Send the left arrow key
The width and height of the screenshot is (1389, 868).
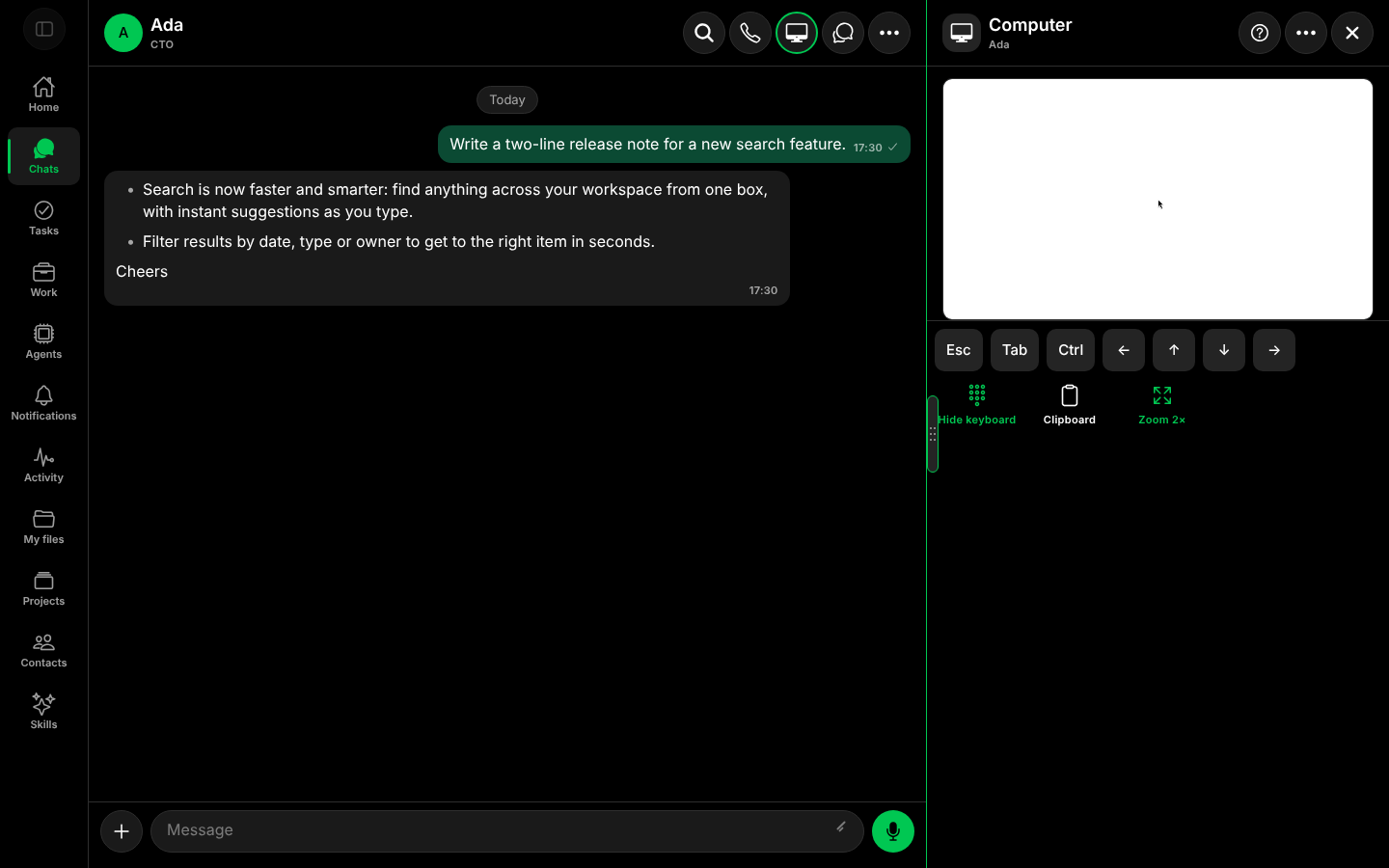click(1124, 350)
